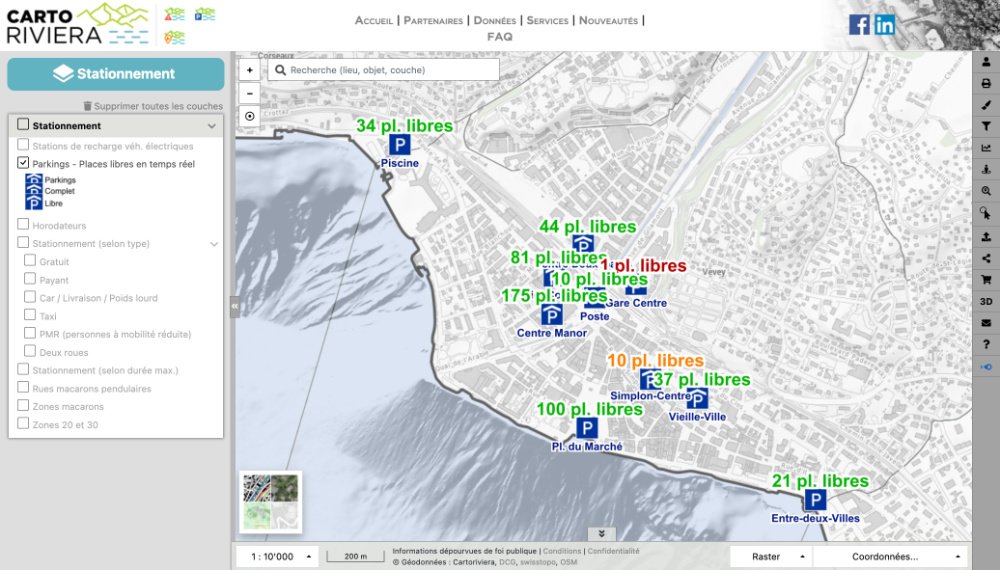Open the print tool in right toolbar
1000x570 pixels.
[x=986, y=83]
